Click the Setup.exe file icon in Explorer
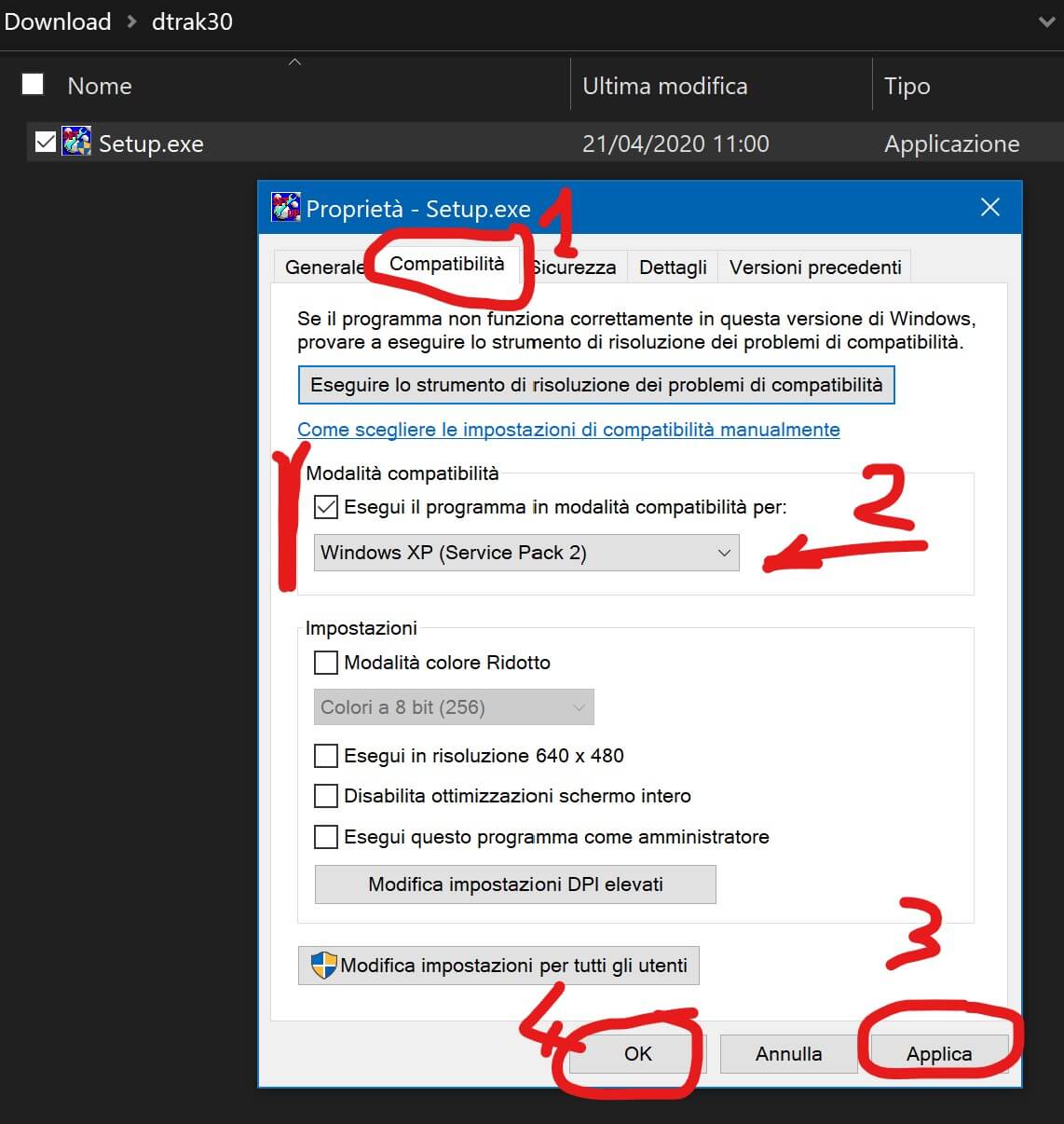The width and height of the screenshot is (1064, 1124). [x=76, y=143]
